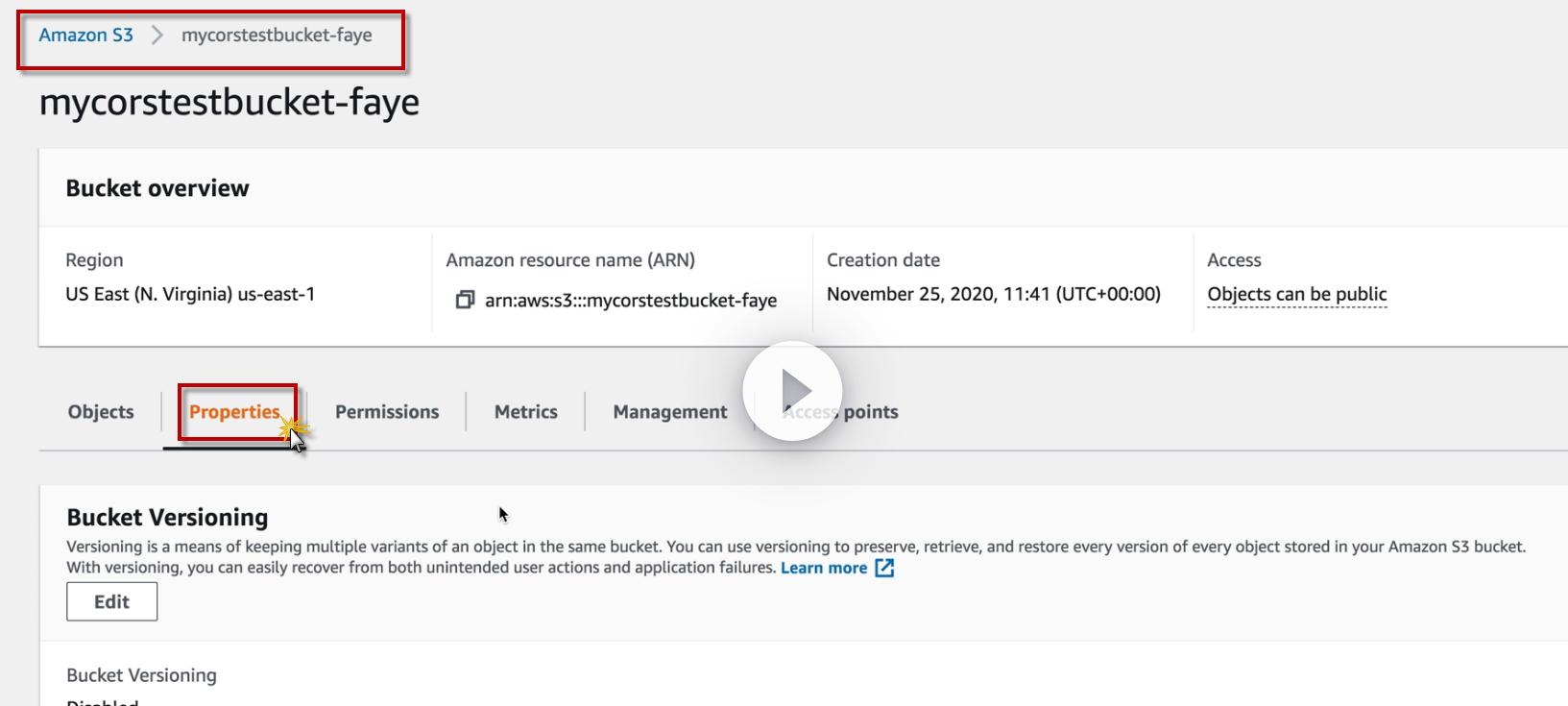
Task: Click the Edit button for Bucket Versioning
Action: 111,602
